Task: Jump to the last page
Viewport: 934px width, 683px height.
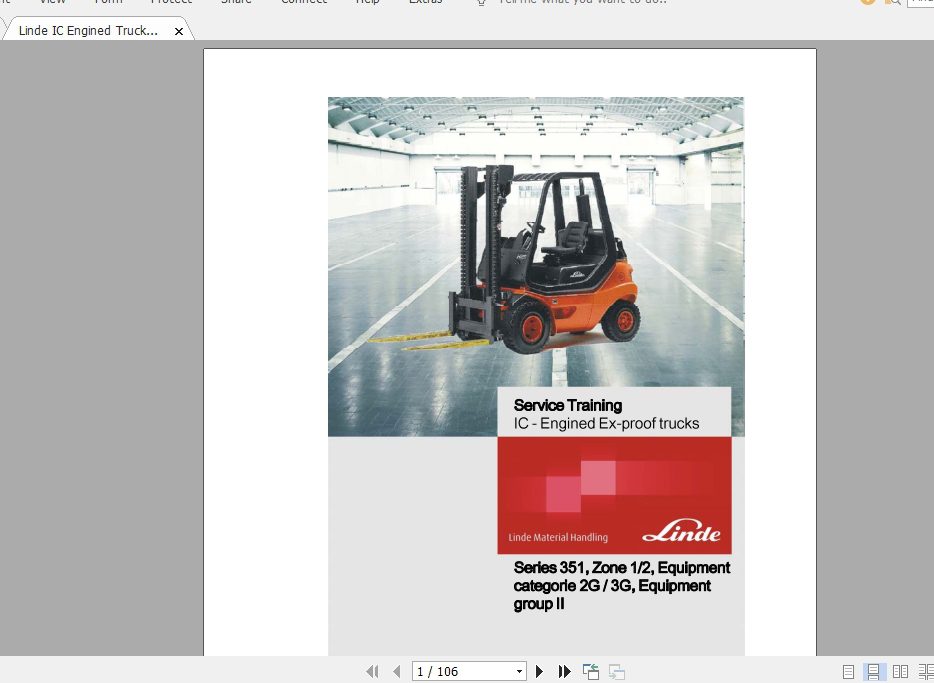Action: [x=564, y=672]
